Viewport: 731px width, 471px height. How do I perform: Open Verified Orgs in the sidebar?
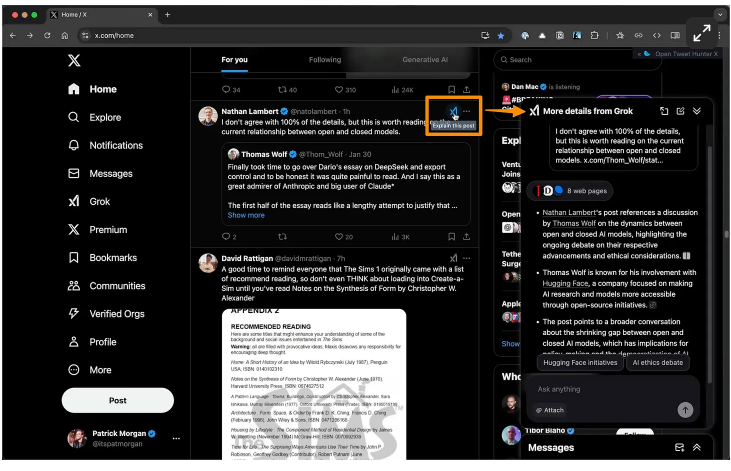click(106, 314)
